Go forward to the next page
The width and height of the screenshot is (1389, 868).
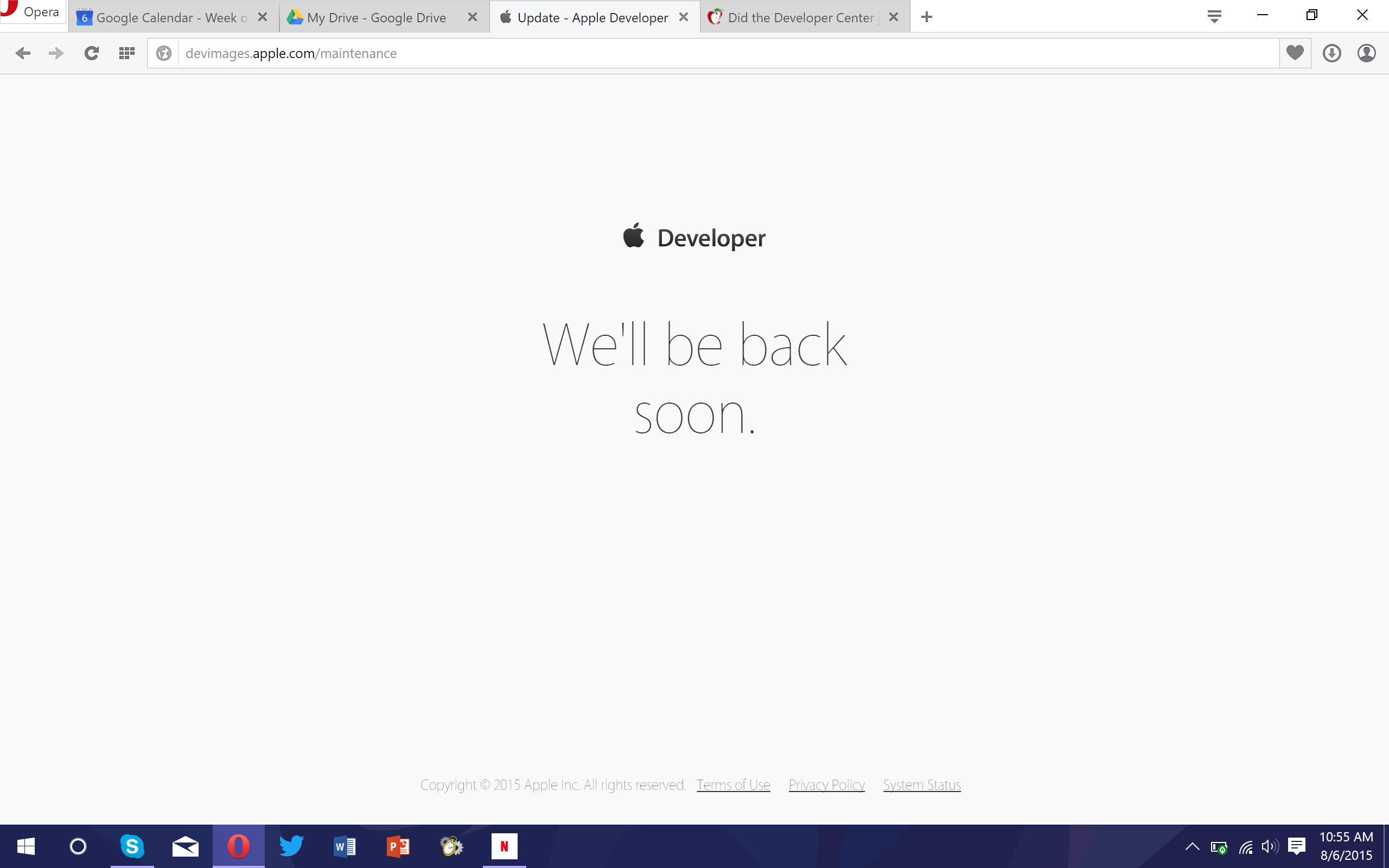(x=56, y=53)
